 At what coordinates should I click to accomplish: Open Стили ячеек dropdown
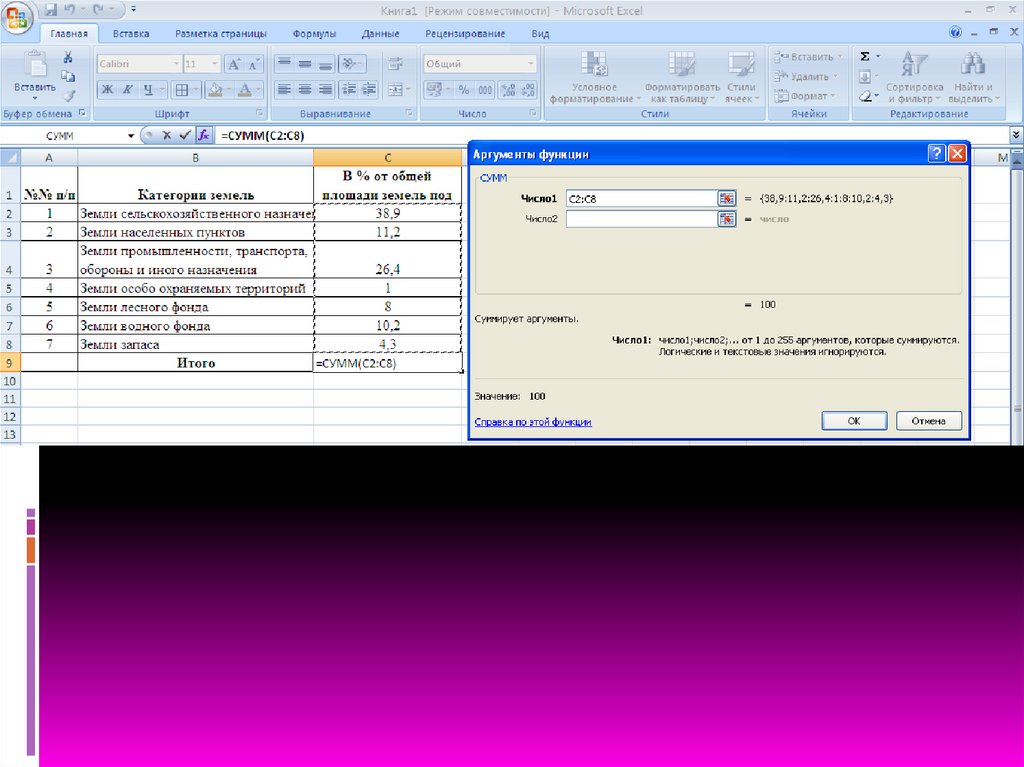click(x=741, y=77)
